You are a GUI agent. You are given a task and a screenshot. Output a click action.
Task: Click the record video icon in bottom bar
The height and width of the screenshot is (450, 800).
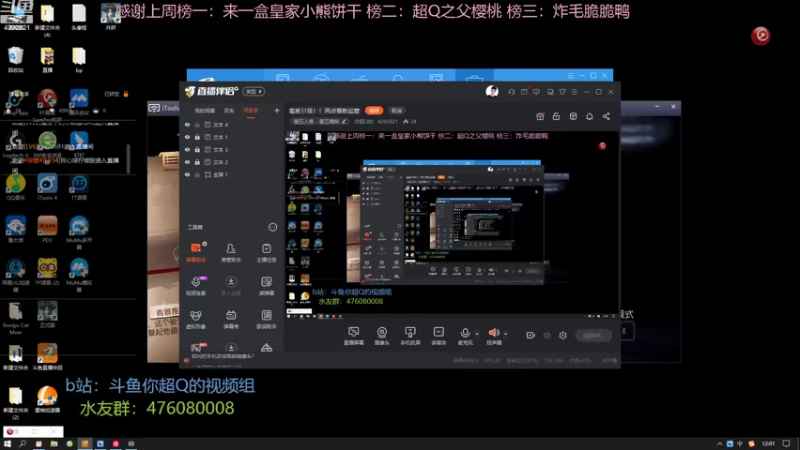(x=531, y=335)
